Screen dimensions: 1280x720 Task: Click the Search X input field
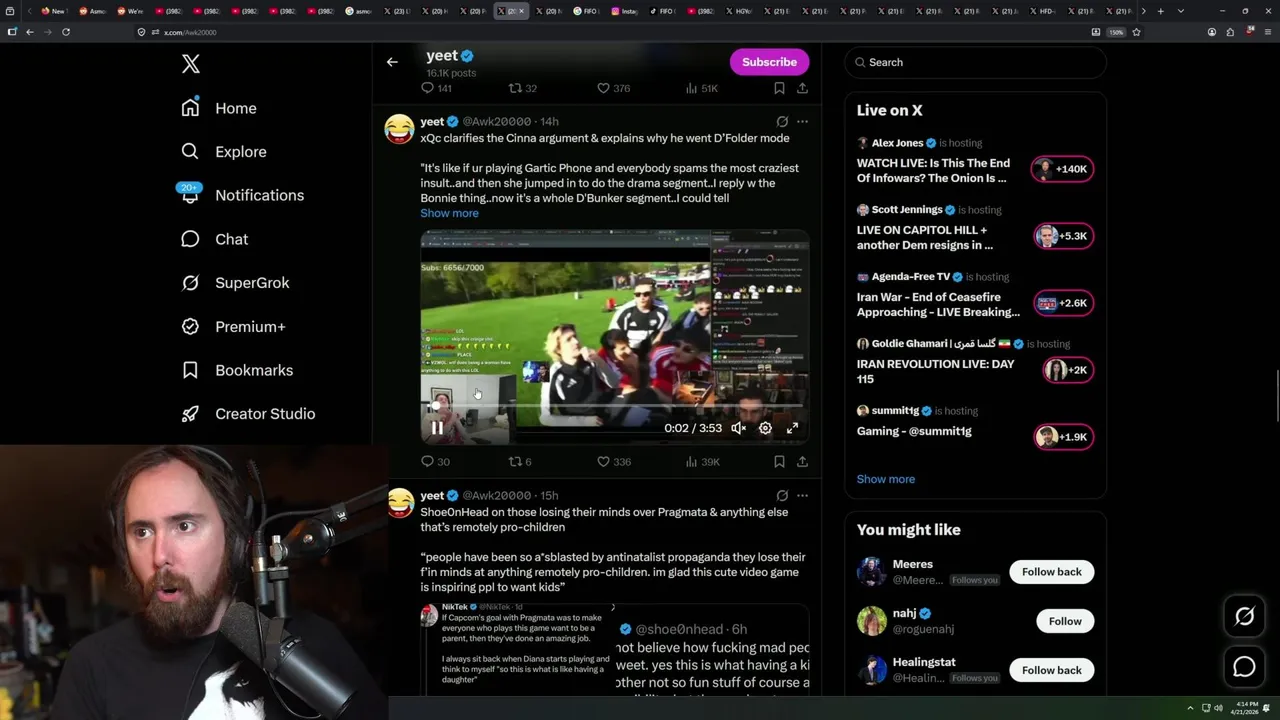pyautogui.click(x=975, y=62)
